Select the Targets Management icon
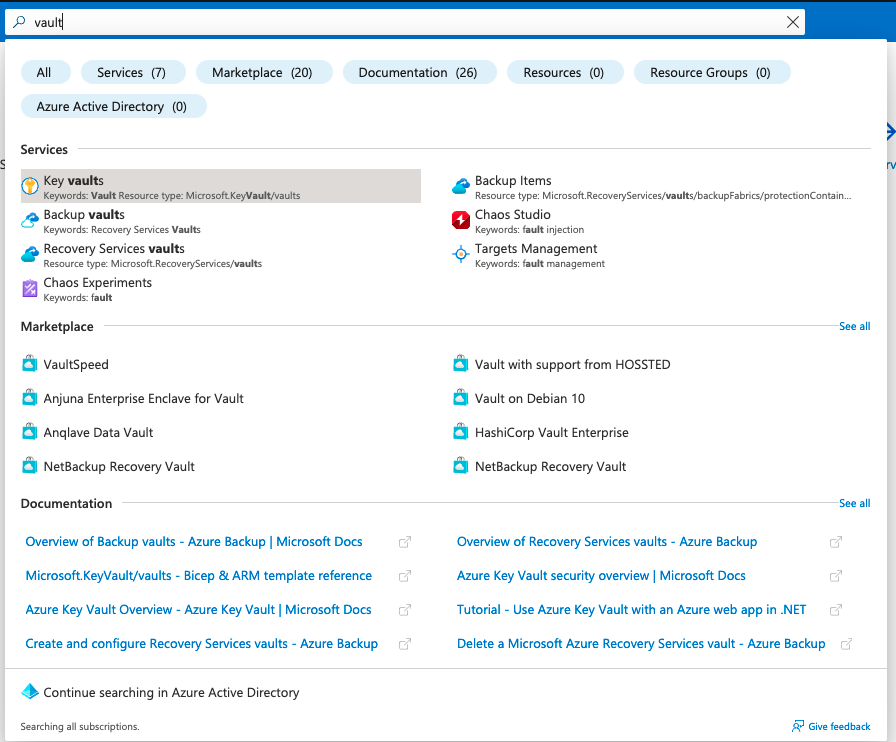 pyautogui.click(x=460, y=254)
